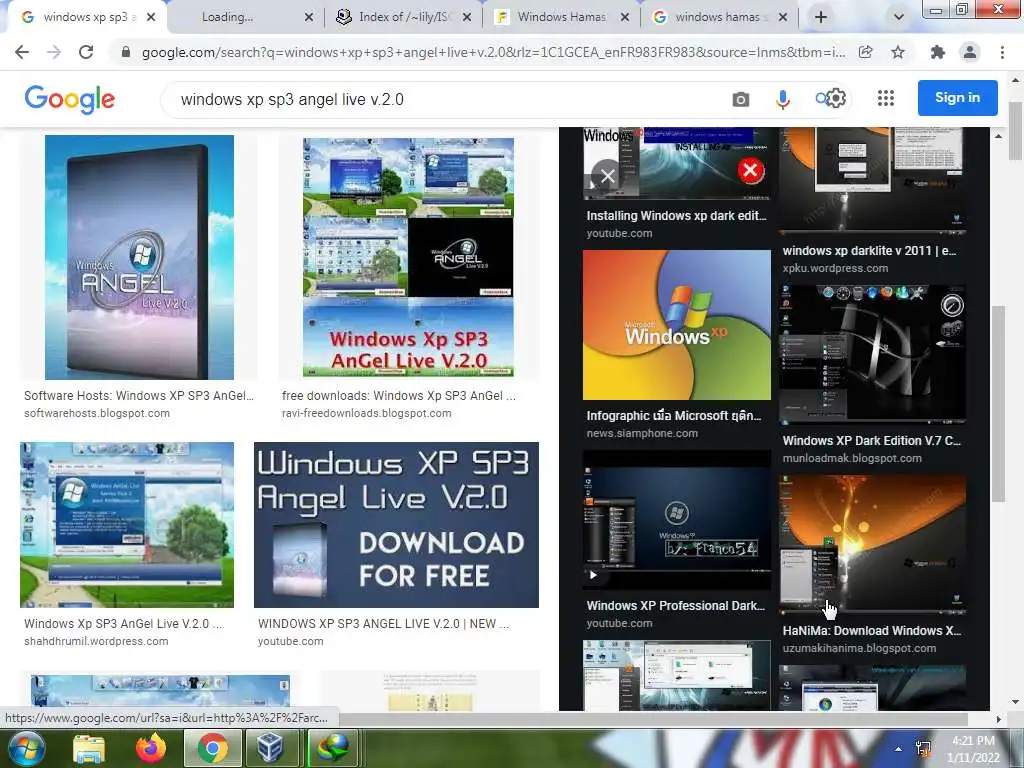
Task: Open the tab search dropdown chevron
Action: tap(899, 17)
